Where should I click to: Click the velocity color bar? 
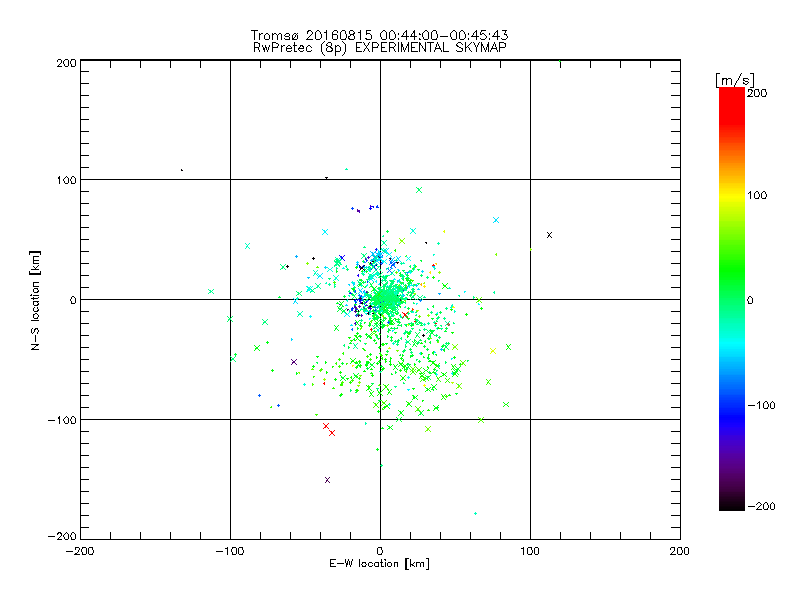(x=732, y=299)
